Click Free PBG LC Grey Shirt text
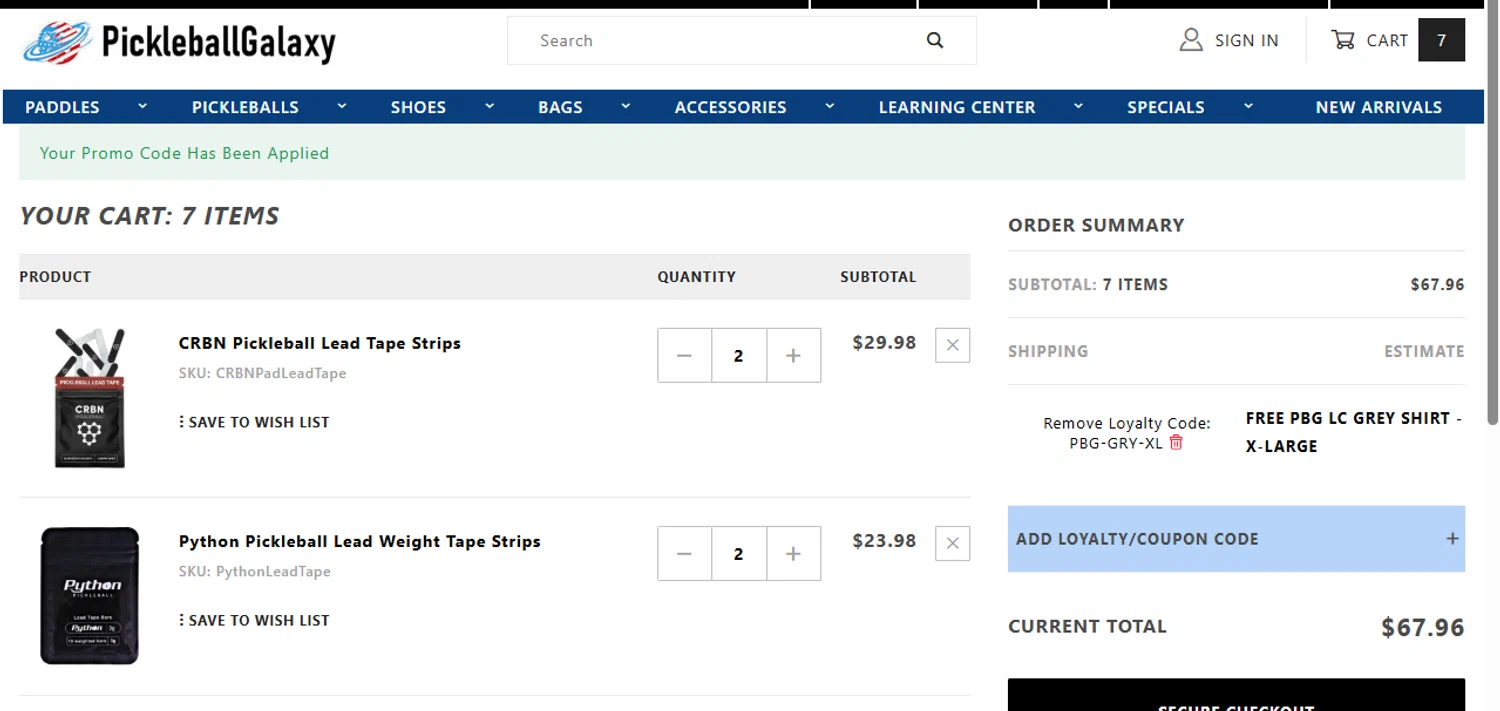Image resolution: width=1500 pixels, height=711 pixels. pyautogui.click(x=1353, y=432)
